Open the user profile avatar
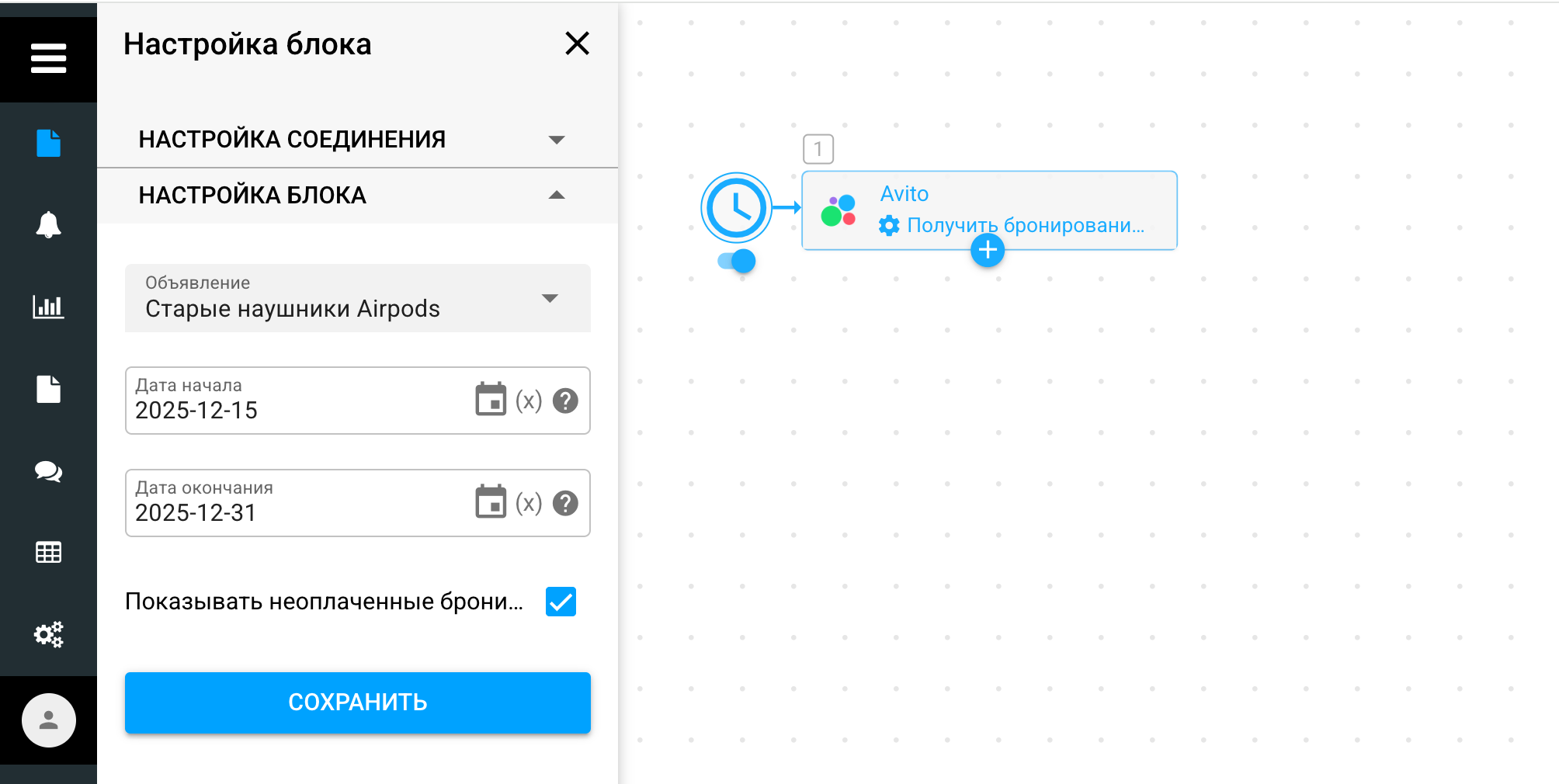 pos(48,720)
